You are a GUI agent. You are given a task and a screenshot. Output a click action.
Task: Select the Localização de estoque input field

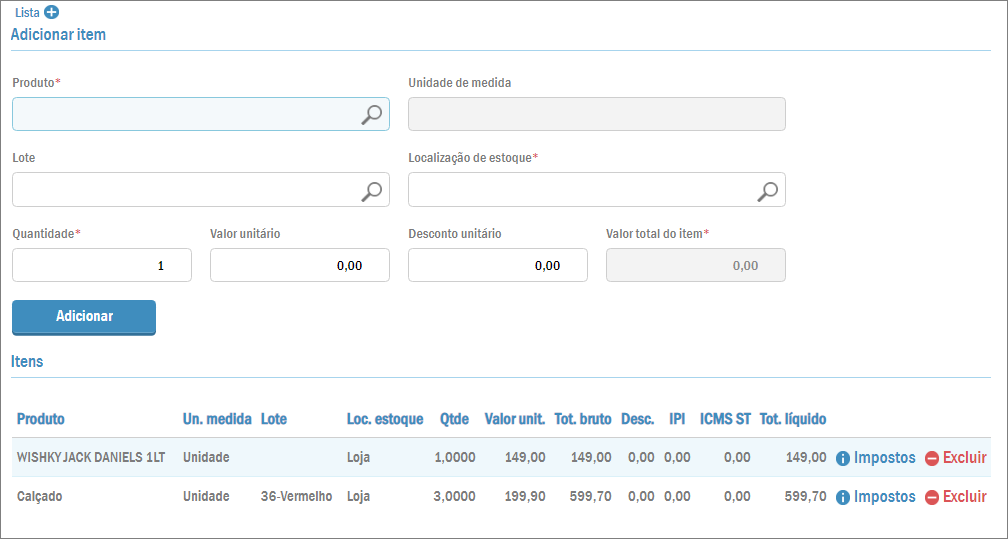(582, 190)
